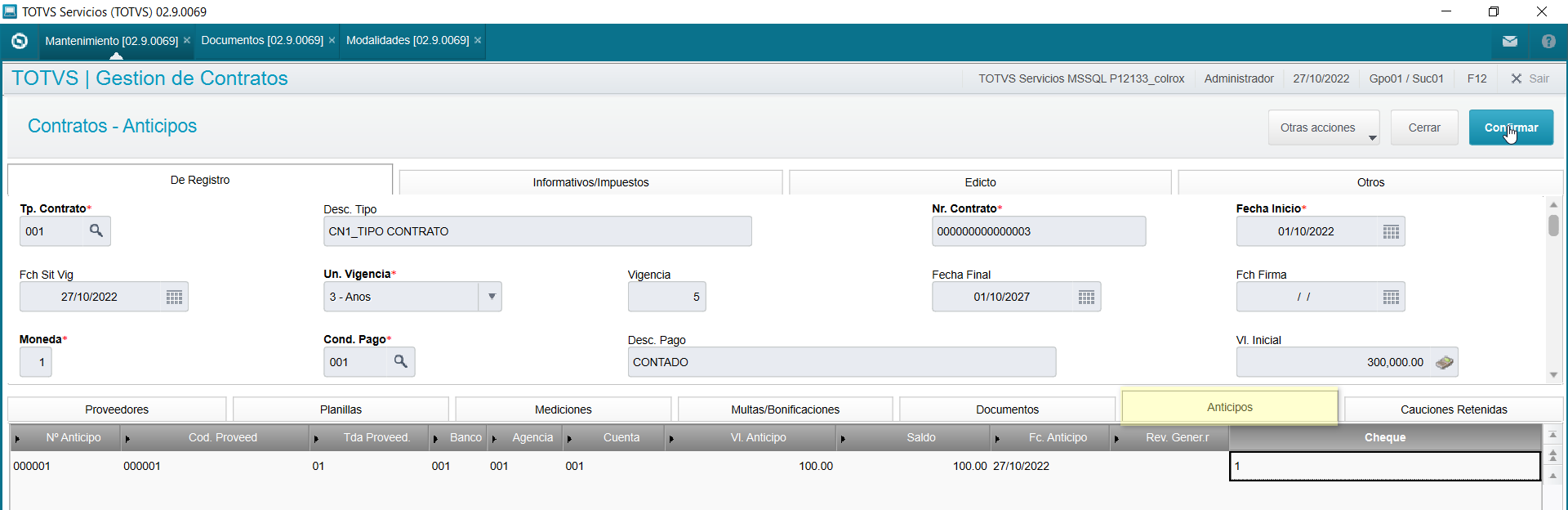1568x510 pixels.
Task: Open the lower Documentos grid tab
Action: click(x=1007, y=409)
